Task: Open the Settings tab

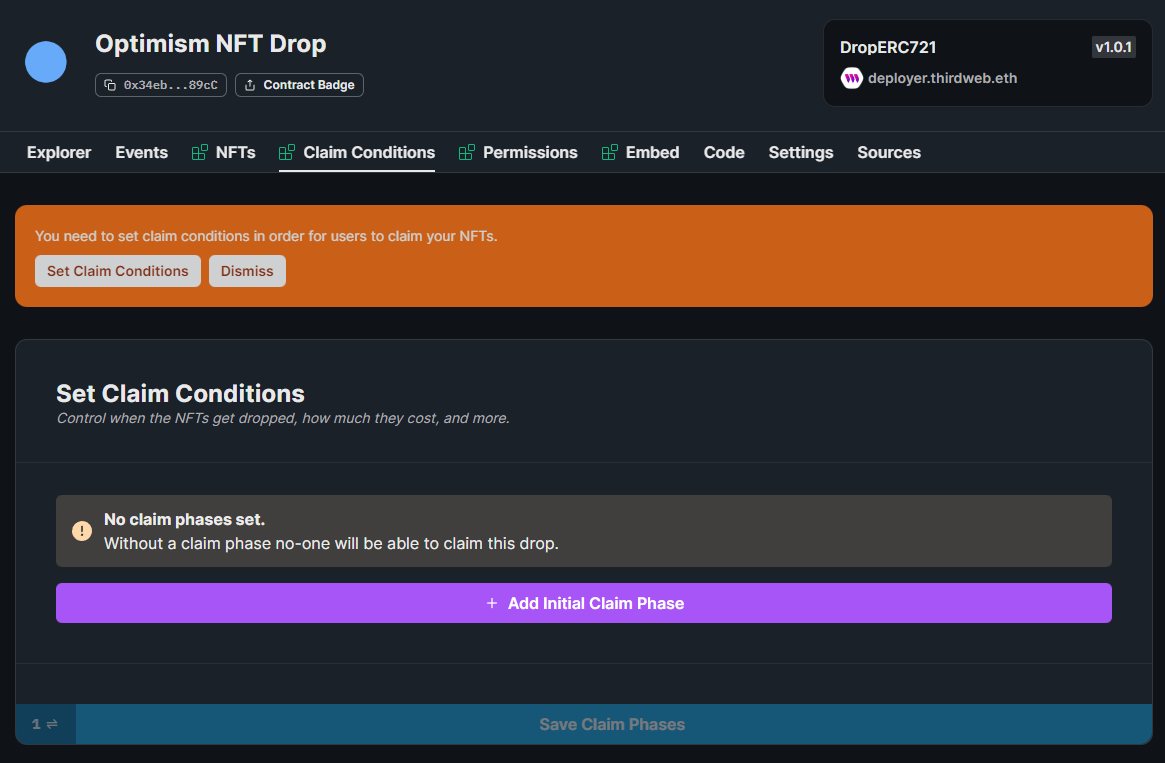Action: click(801, 152)
